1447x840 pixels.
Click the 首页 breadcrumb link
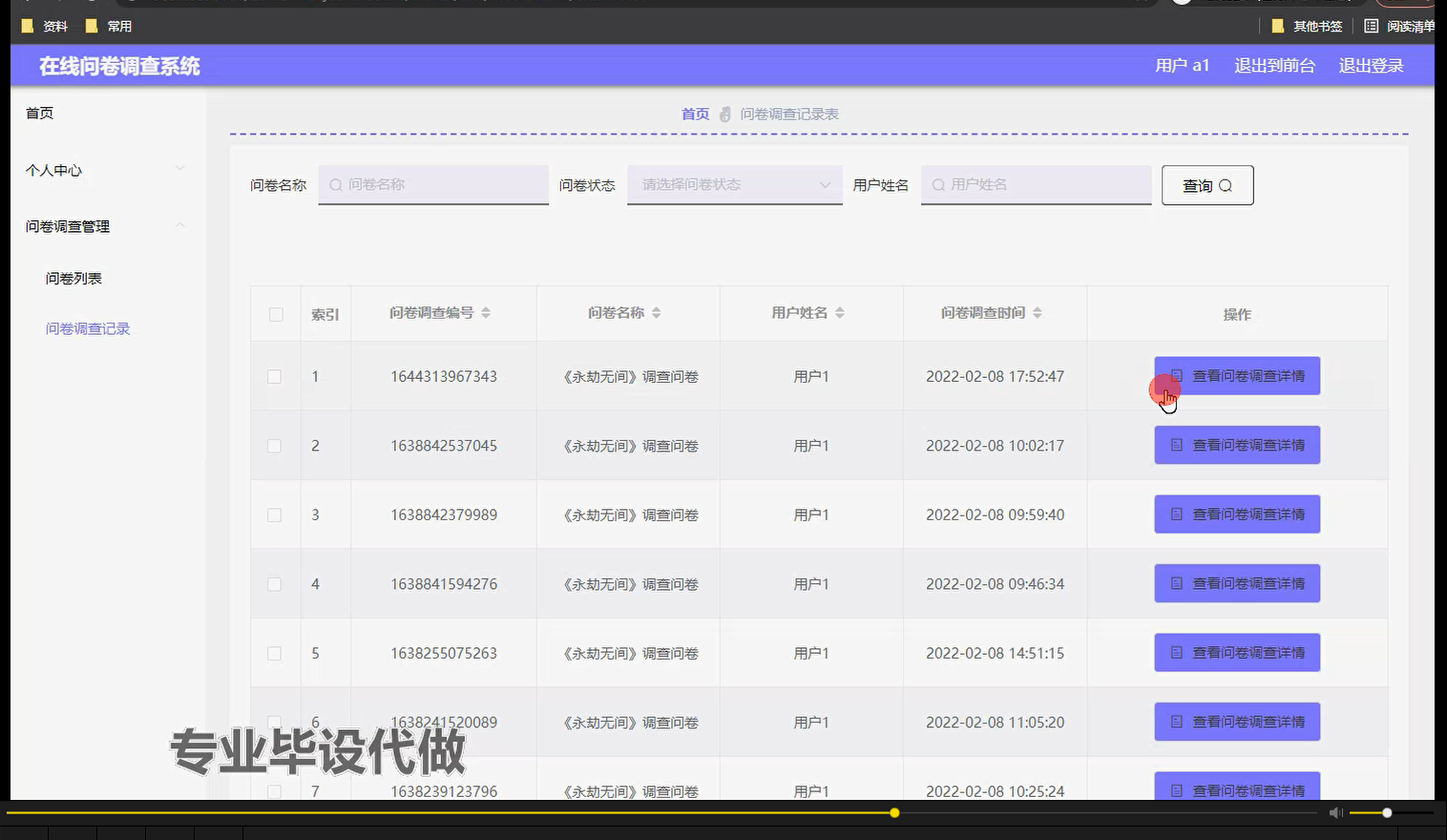(x=694, y=113)
